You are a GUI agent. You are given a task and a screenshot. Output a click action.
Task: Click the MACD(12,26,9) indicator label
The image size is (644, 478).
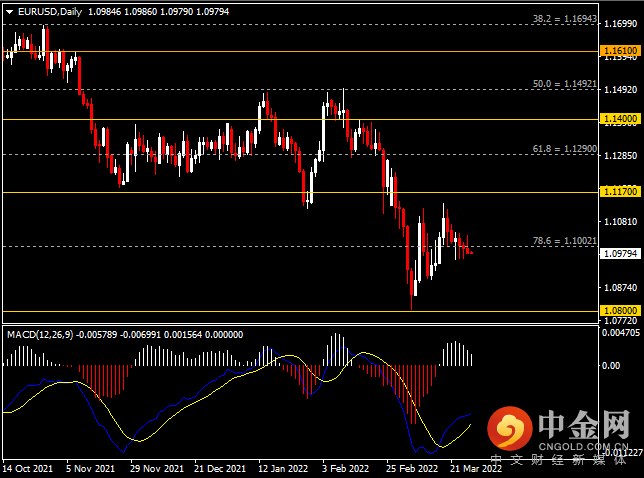point(40,335)
